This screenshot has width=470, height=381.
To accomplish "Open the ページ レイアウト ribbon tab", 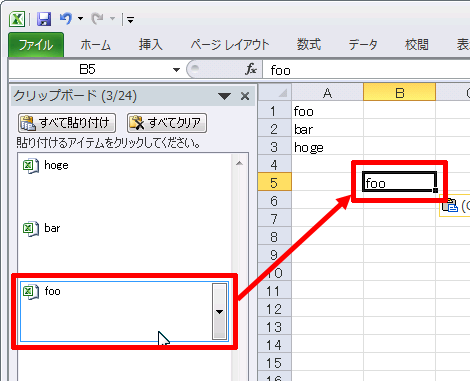I will click(230, 45).
